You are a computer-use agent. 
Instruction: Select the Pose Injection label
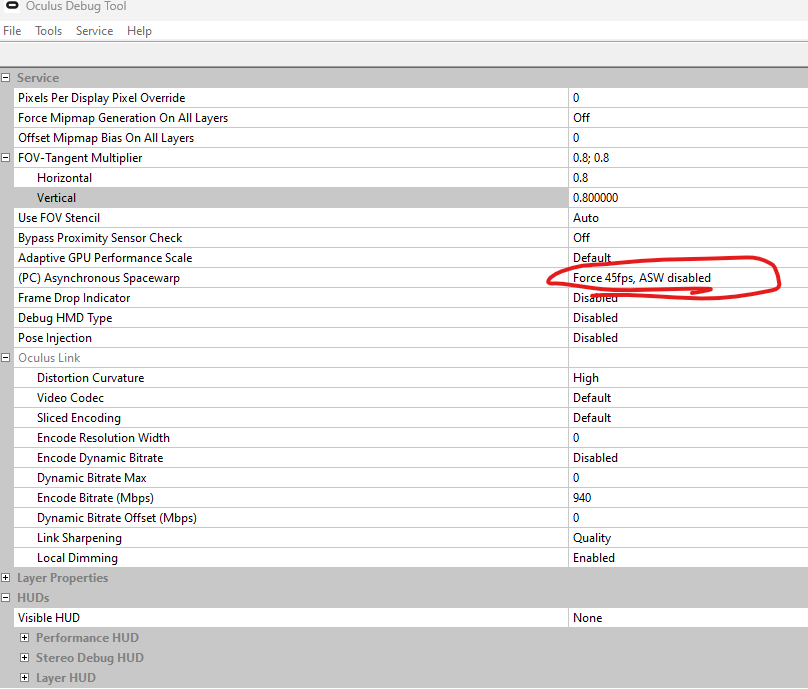pos(55,338)
